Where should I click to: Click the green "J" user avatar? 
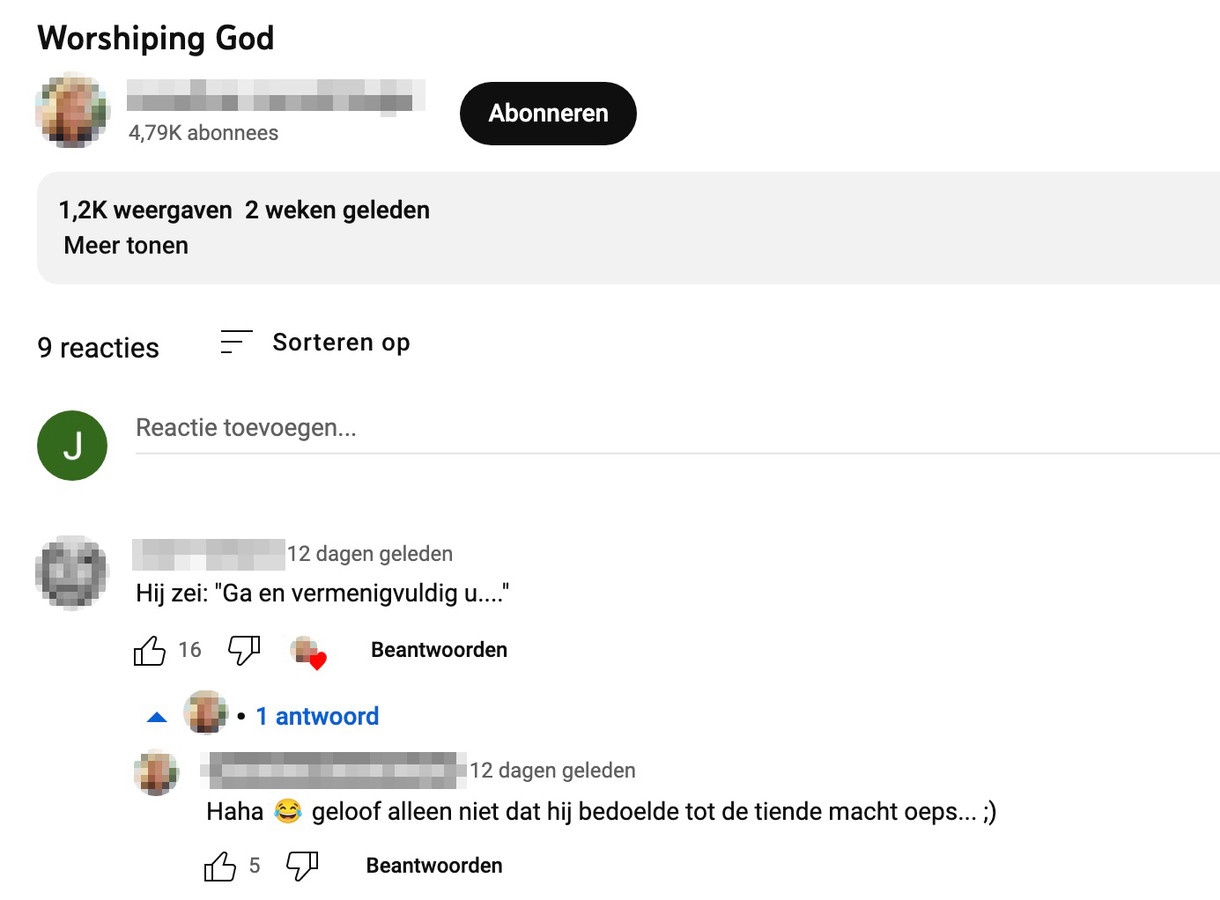point(71,444)
